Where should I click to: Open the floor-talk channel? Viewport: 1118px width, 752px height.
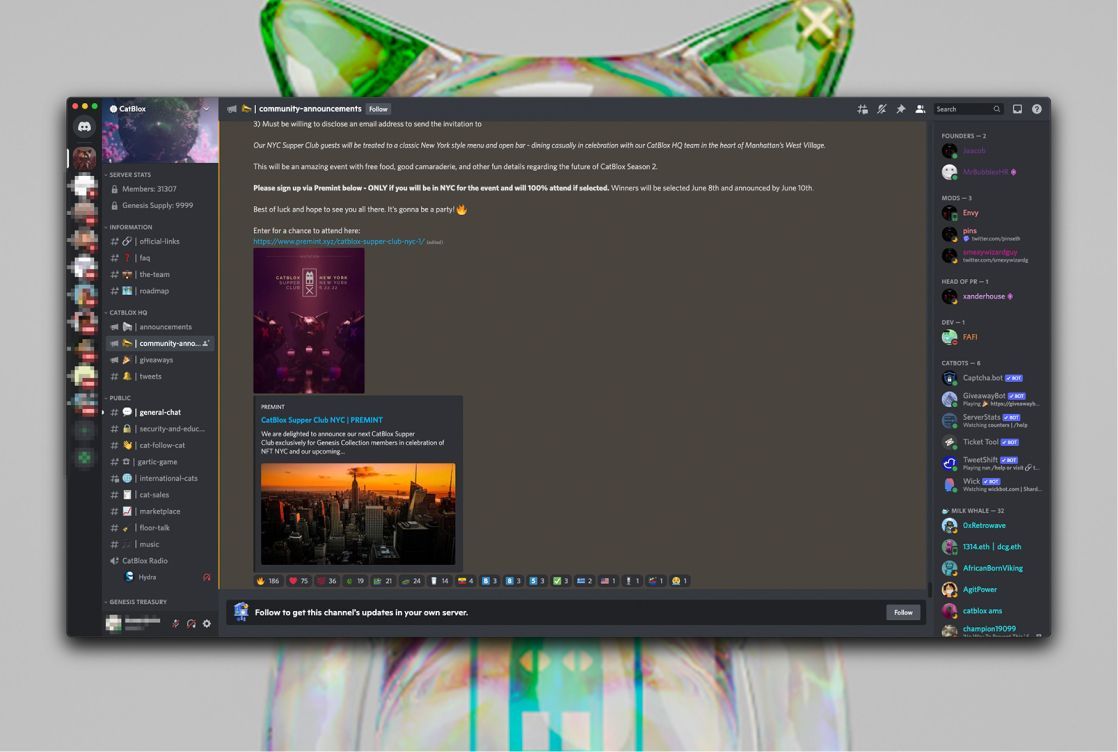pos(160,527)
